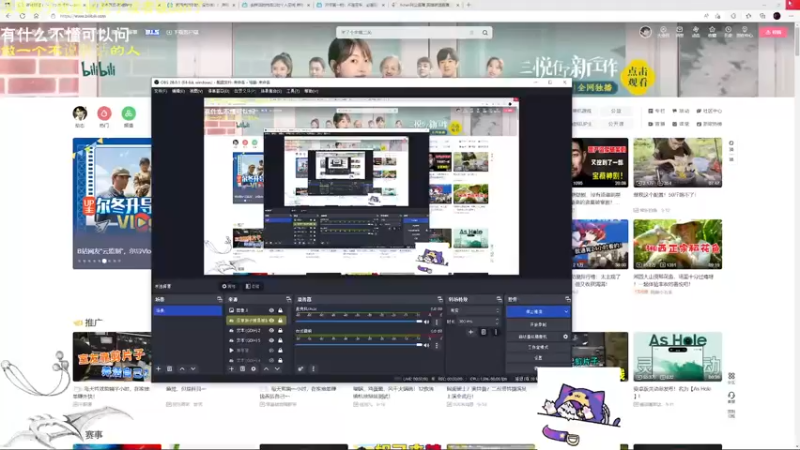This screenshot has width=800, height=450.
Task: Click 麦克风/Aux volume slider
Action: pos(359,322)
